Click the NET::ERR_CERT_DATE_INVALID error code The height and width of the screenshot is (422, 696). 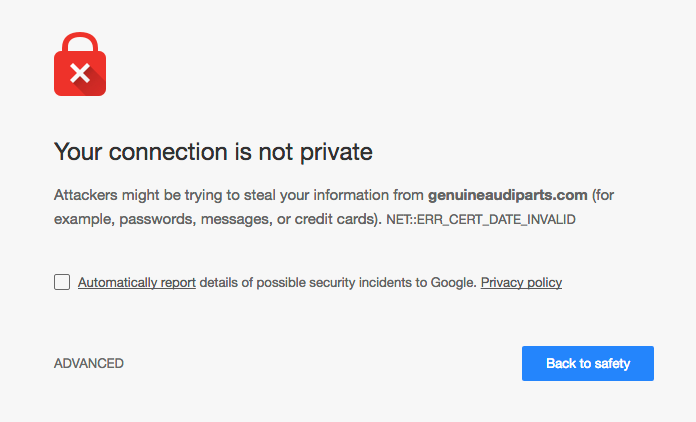click(x=481, y=220)
